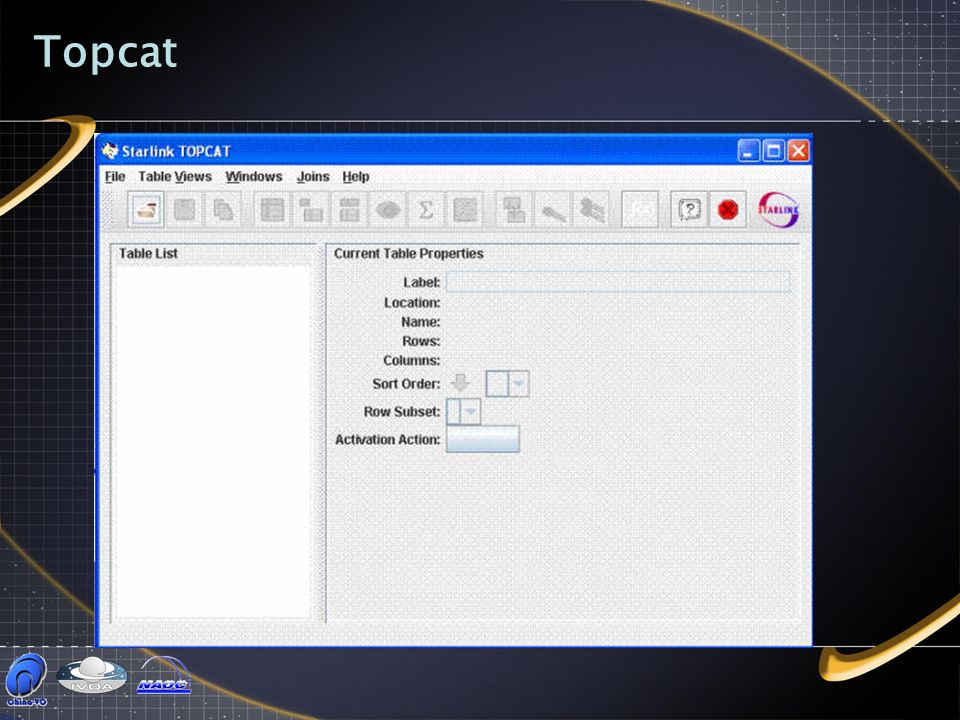960x720 pixels.
Task: Open the column info icon
Action: coord(349,210)
